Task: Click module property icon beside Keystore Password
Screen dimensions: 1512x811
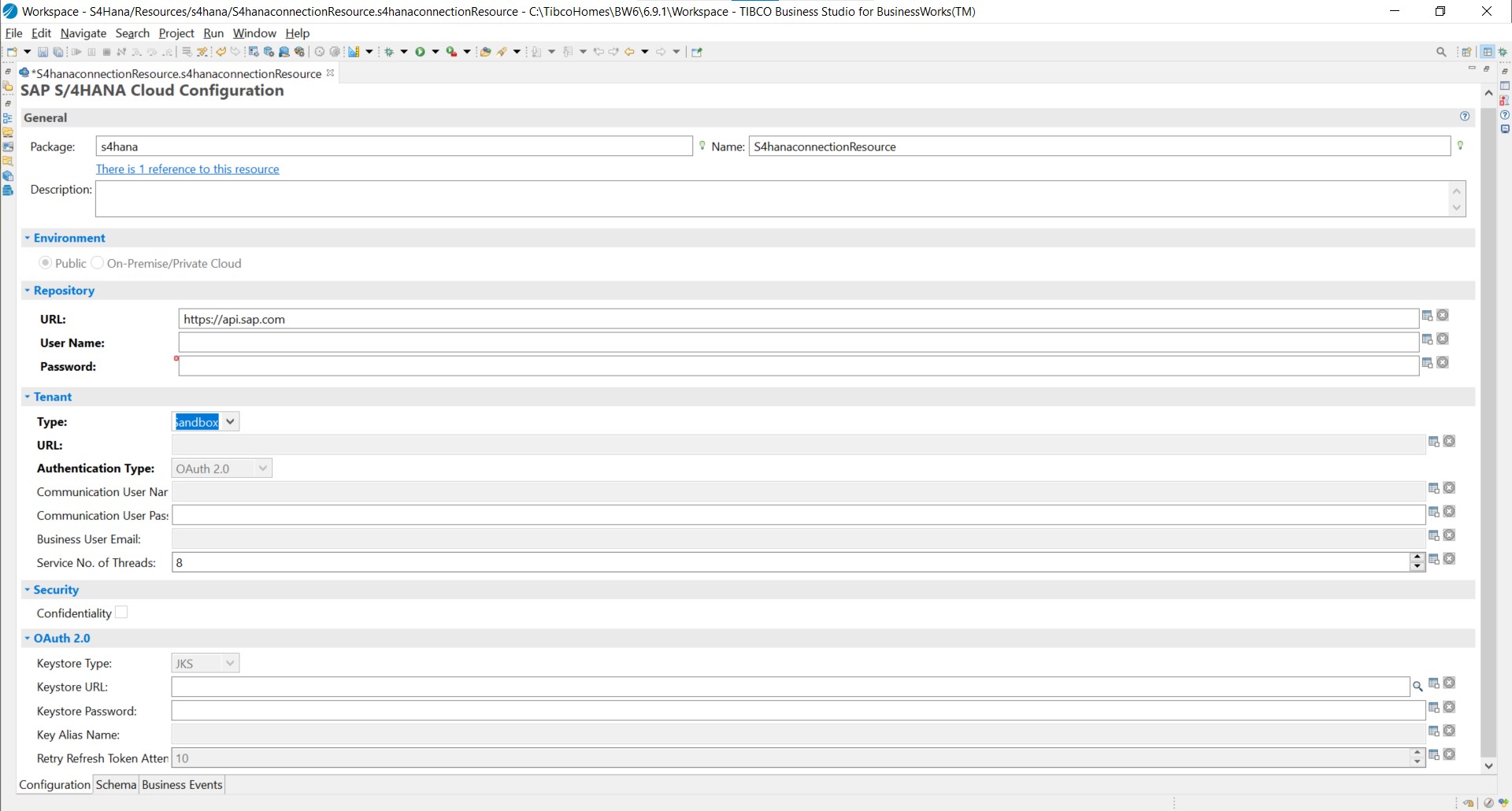Action: [x=1434, y=708]
